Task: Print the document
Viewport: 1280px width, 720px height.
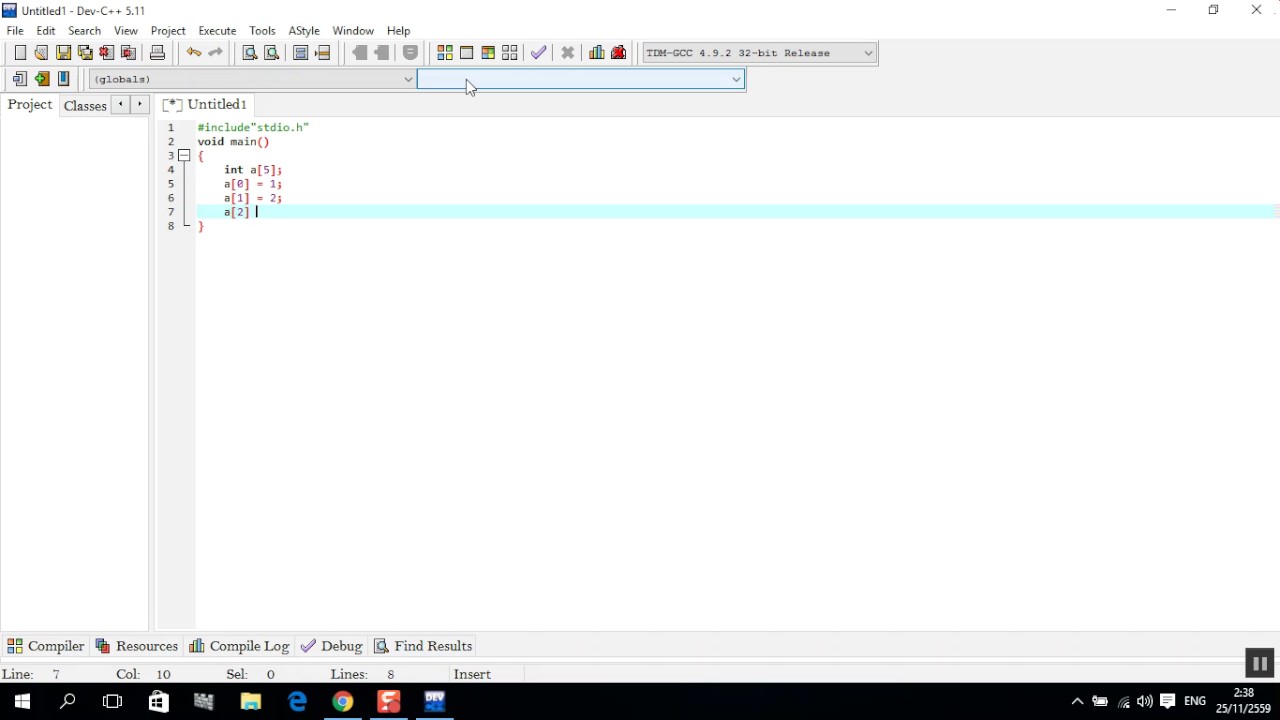Action: coord(157,53)
